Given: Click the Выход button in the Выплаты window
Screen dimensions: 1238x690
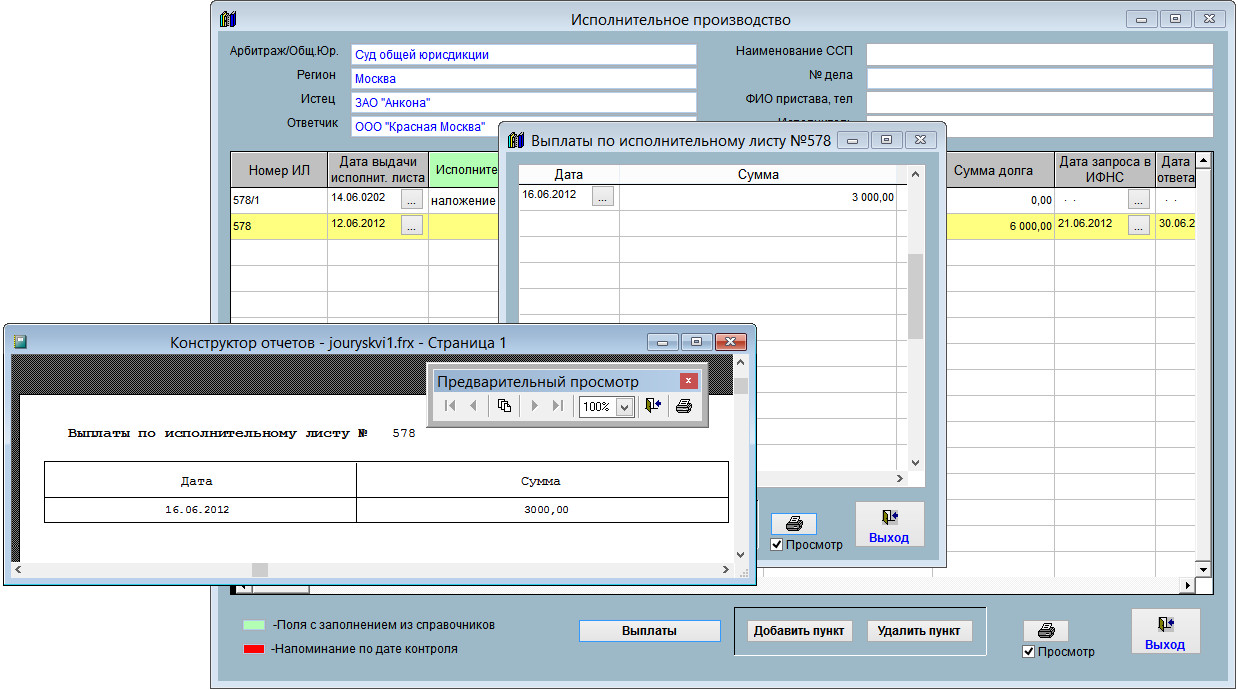Looking at the screenshot, I should point(889,525).
